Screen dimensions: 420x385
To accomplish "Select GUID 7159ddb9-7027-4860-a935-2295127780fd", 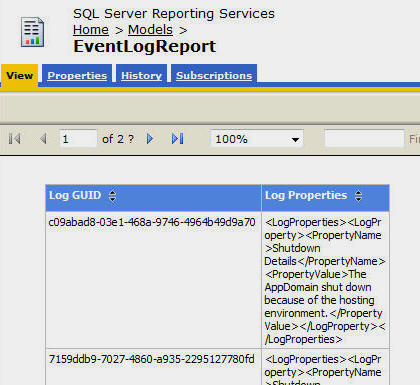I will pos(152,359).
